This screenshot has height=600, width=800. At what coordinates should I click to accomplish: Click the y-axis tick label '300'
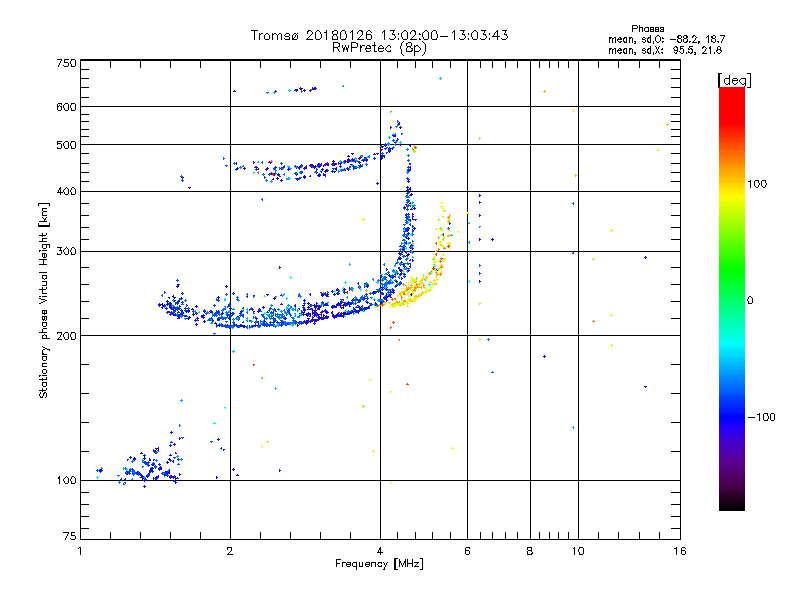click(x=66, y=251)
